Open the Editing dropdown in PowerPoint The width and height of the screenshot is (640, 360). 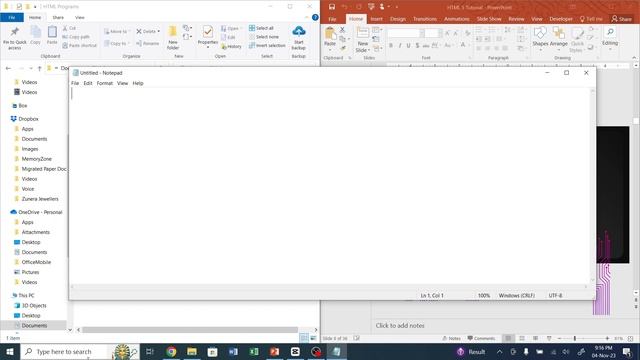click(610, 38)
